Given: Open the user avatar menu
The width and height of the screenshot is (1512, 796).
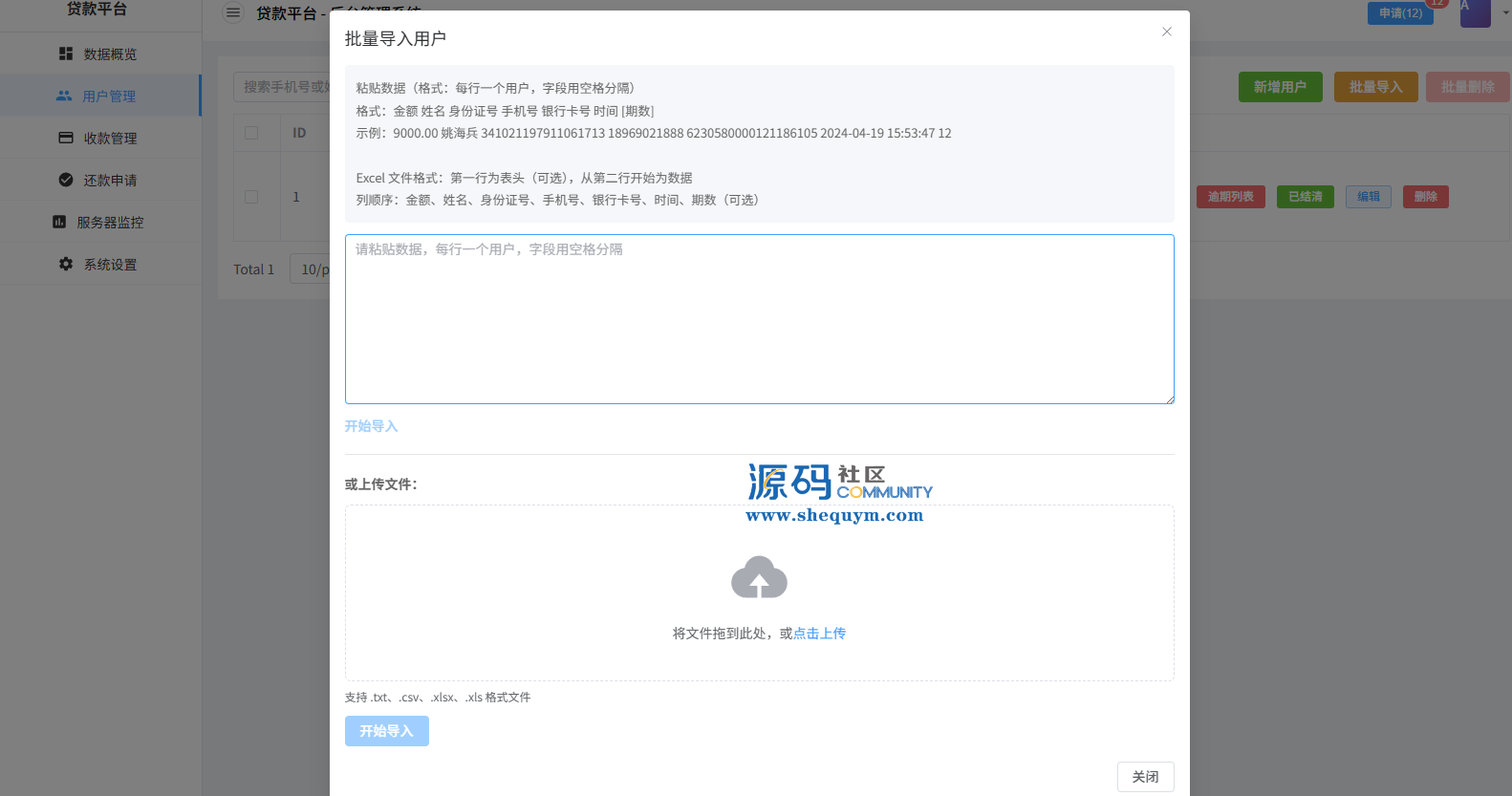Looking at the screenshot, I should 1475,13.
